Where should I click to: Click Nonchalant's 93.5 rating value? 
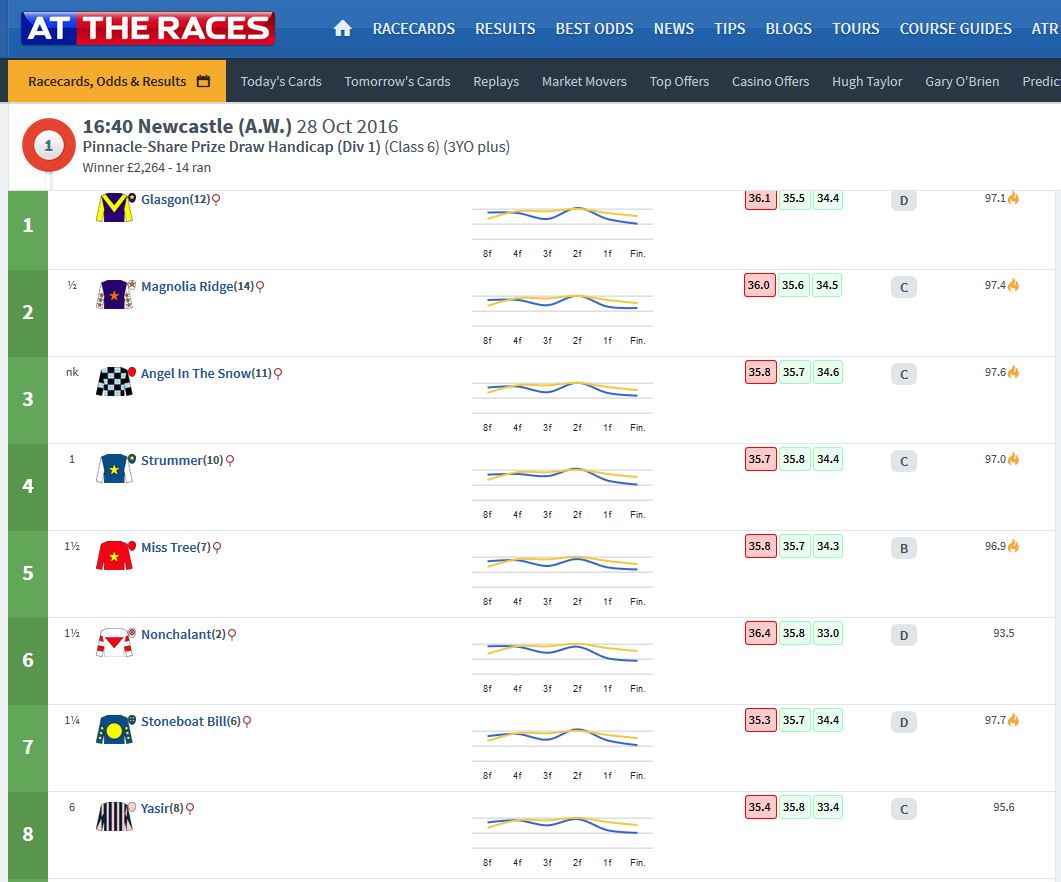tap(1003, 633)
